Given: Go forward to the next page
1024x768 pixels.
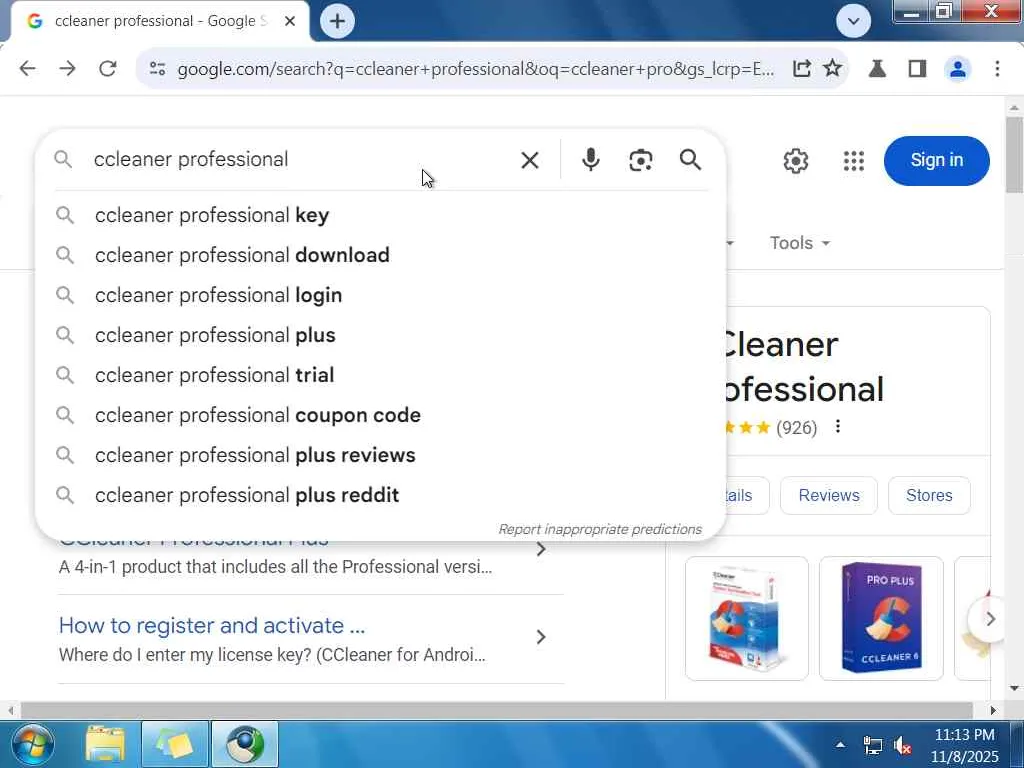Looking at the screenshot, I should coord(67,69).
